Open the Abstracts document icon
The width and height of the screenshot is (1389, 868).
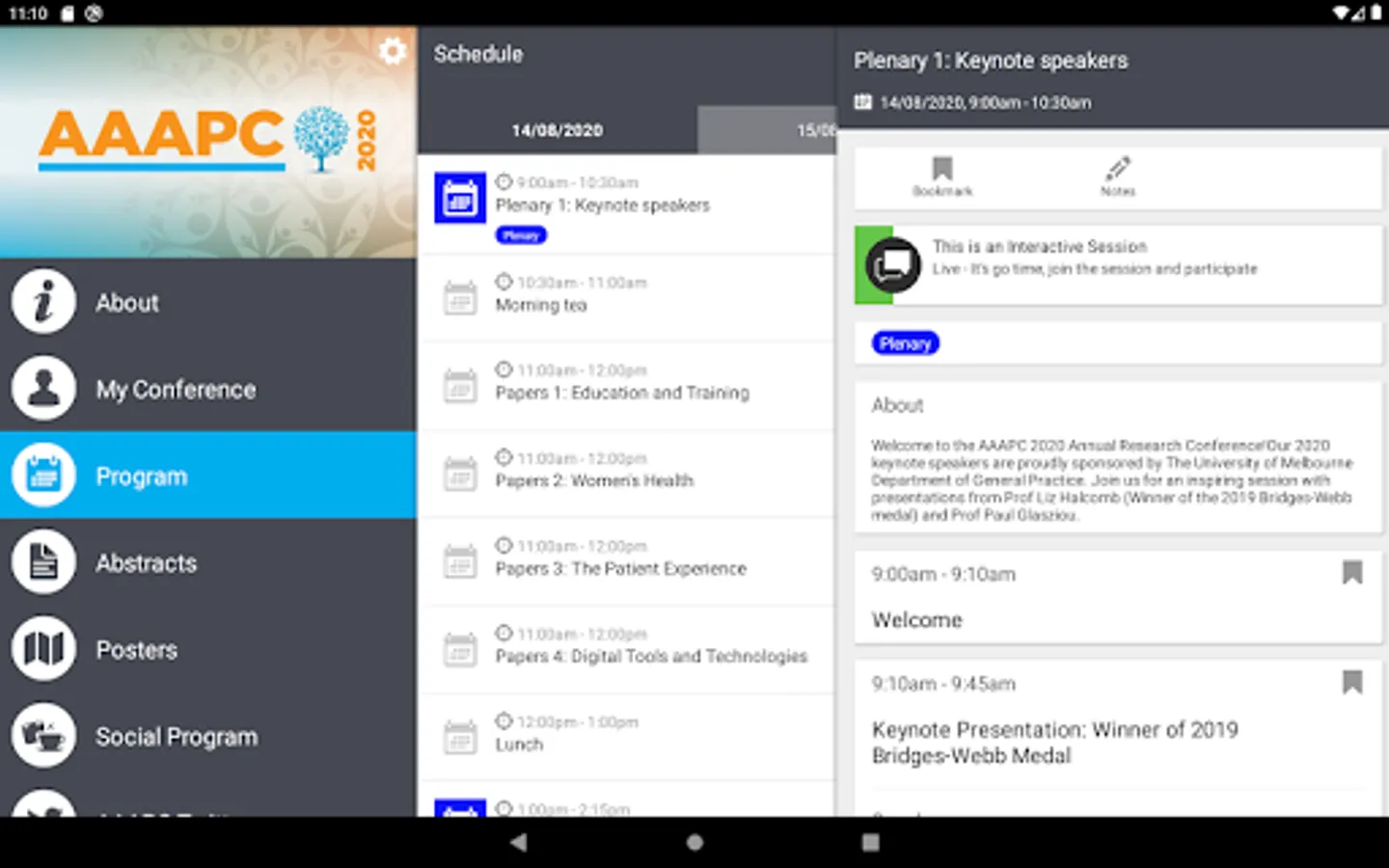43,562
